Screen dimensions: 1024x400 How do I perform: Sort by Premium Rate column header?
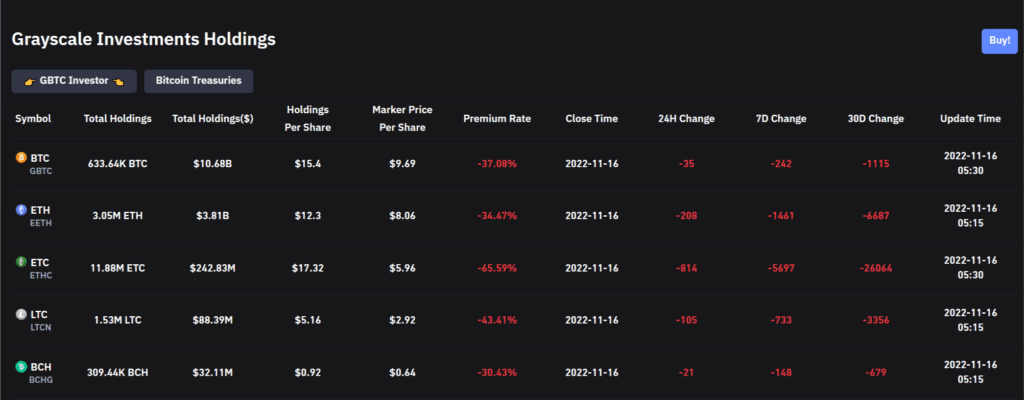point(497,119)
